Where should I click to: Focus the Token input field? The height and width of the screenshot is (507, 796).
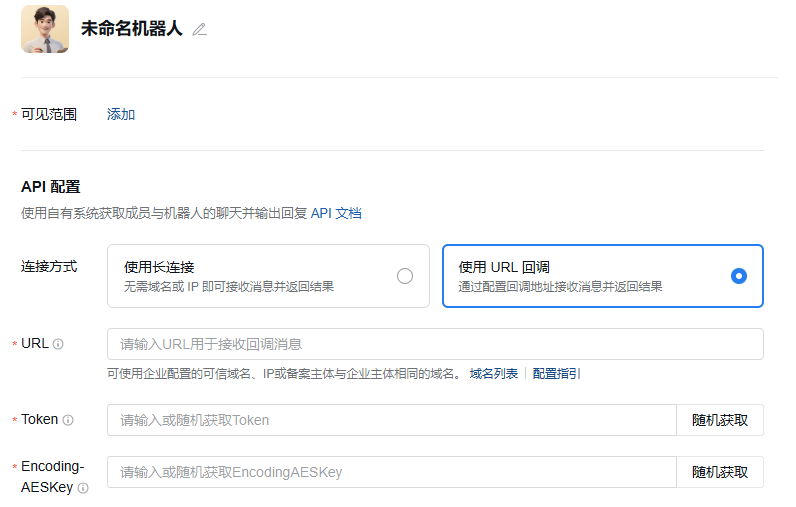391,420
